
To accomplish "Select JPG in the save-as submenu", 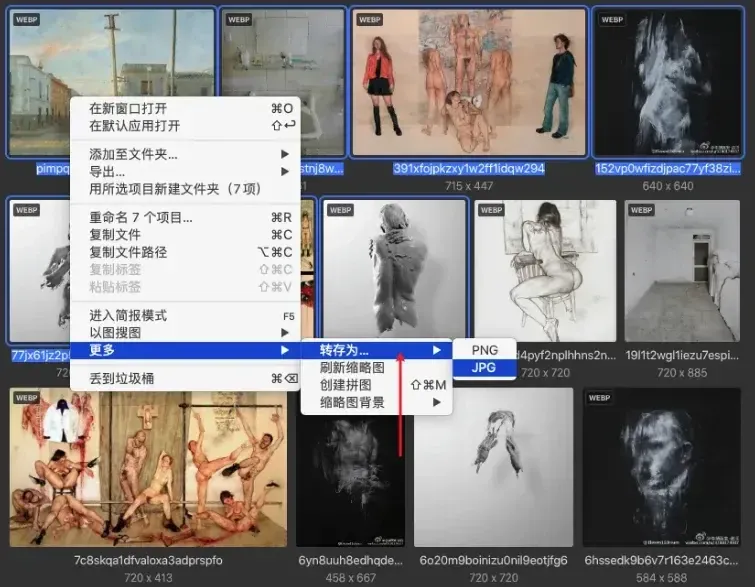I will click(484, 368).
